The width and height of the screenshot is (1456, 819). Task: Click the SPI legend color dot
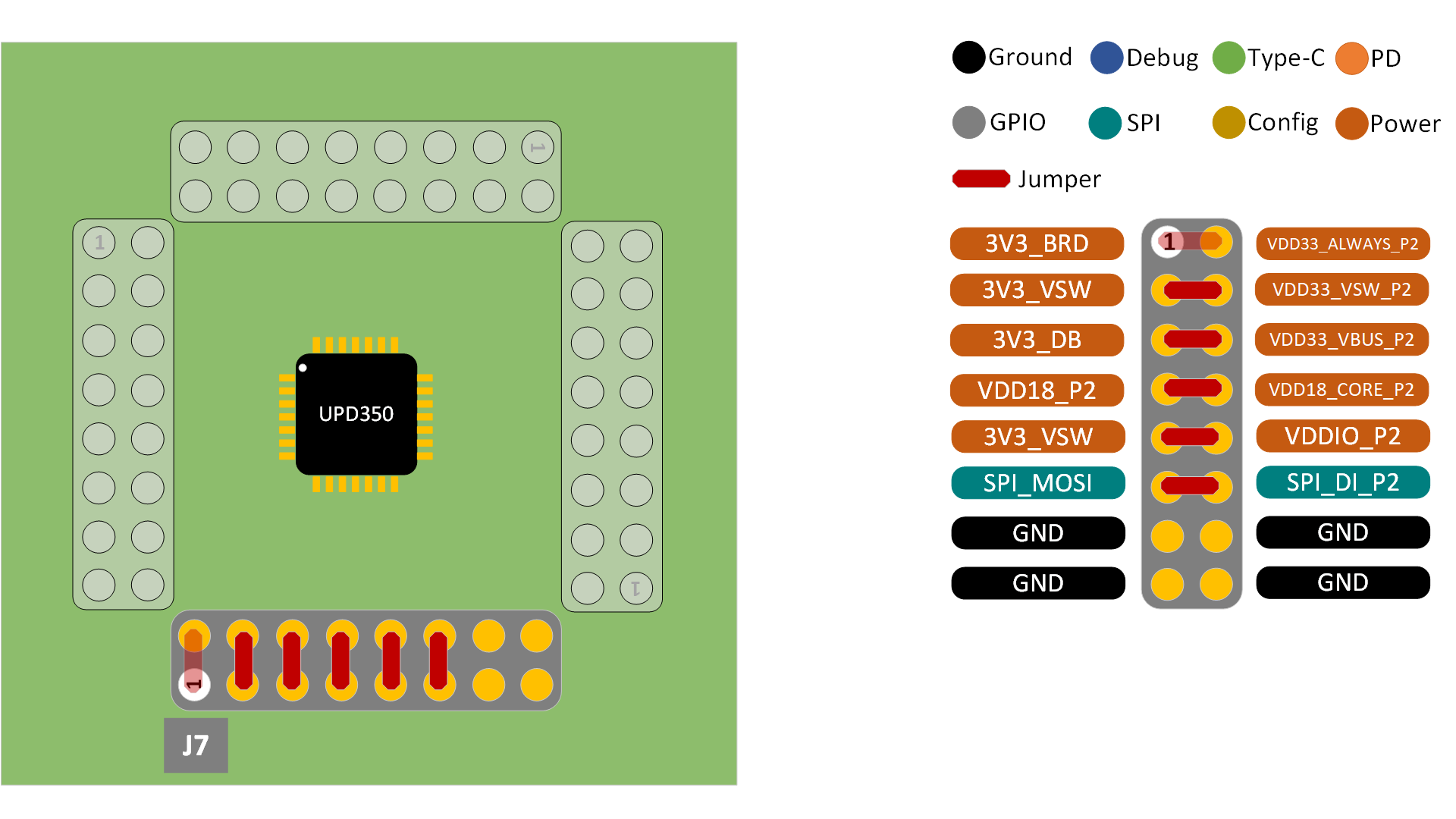[1106, 123]
